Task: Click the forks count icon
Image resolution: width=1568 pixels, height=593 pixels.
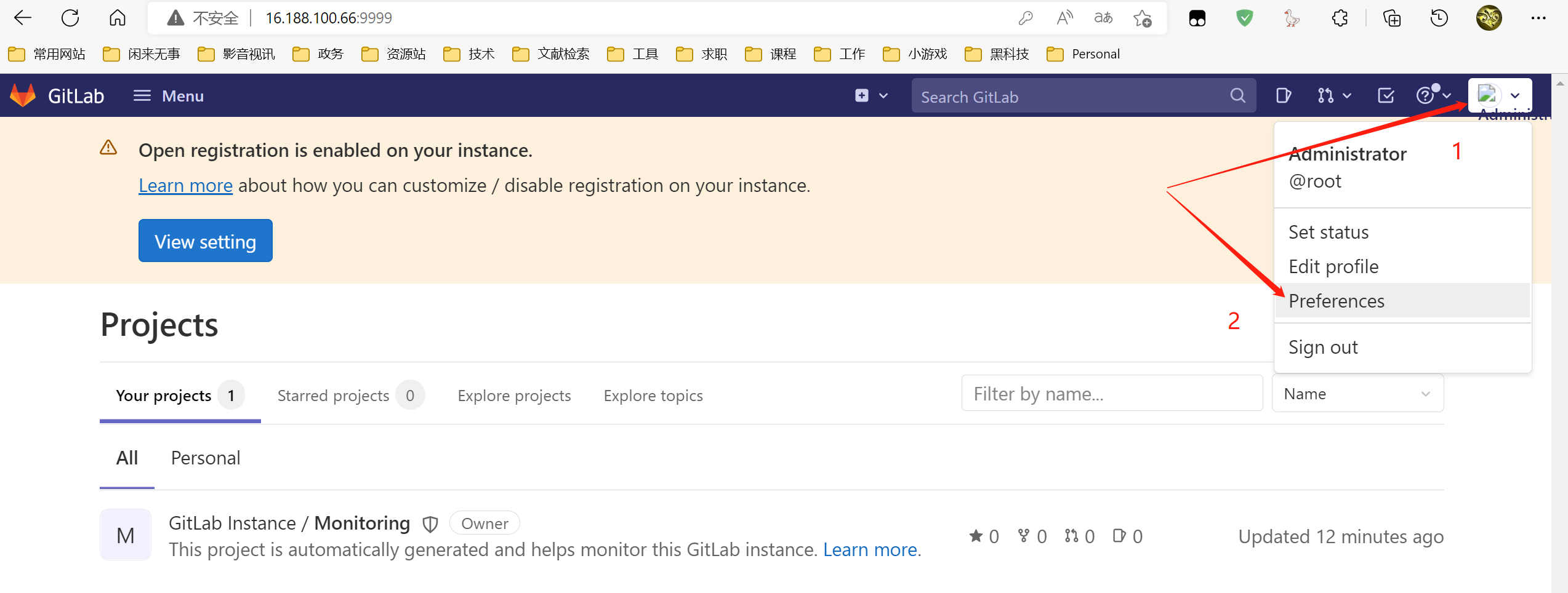Action: tap(1024, 536)
